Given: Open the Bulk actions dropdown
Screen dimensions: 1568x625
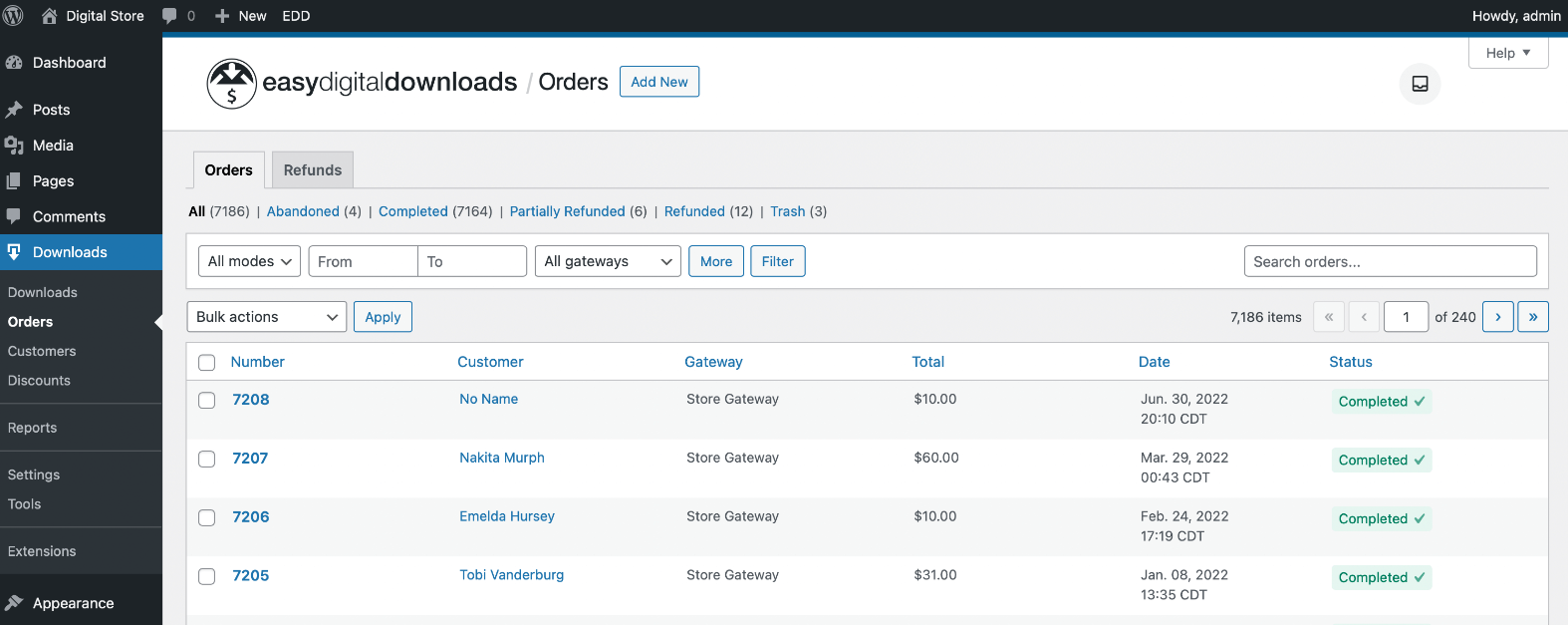Looking at the screenshot, I should click(x=266, y=317).
